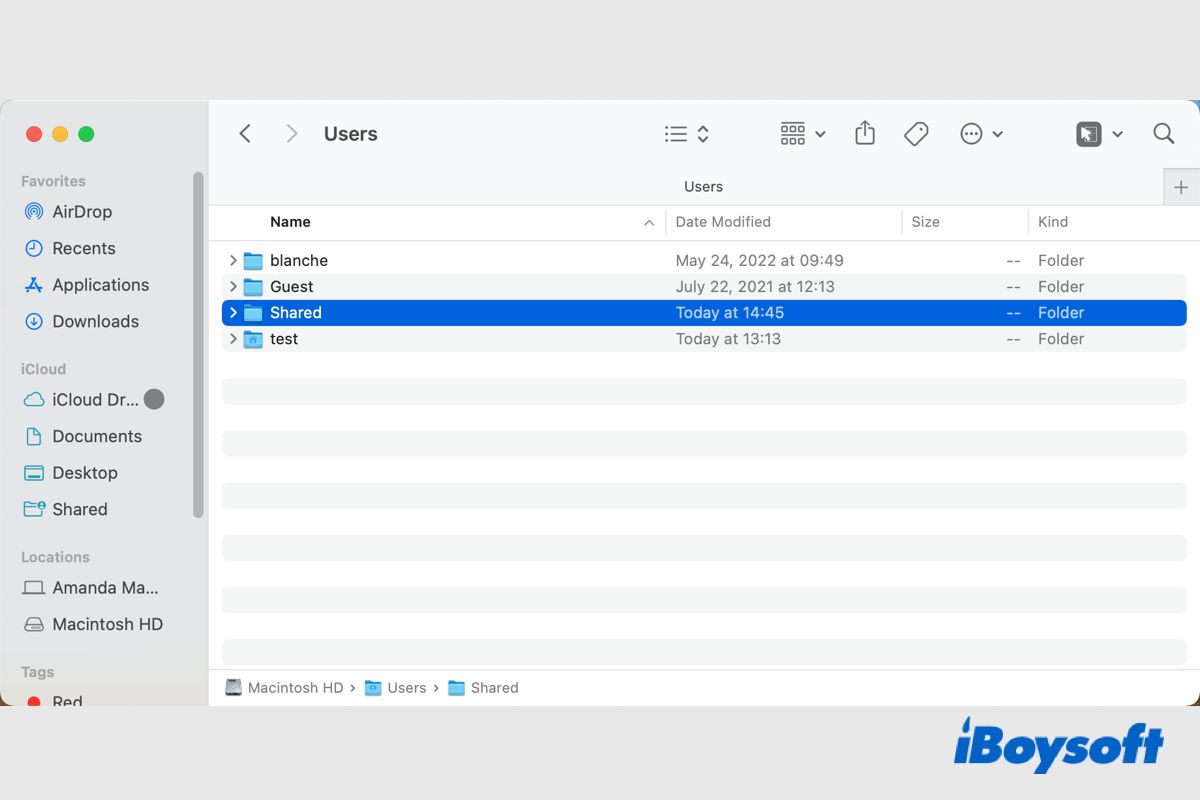Open iCloud Drive in the sidebar
Image resolution: width=1200 pixels, height=800 pixels.
click(x=81, y=400)
